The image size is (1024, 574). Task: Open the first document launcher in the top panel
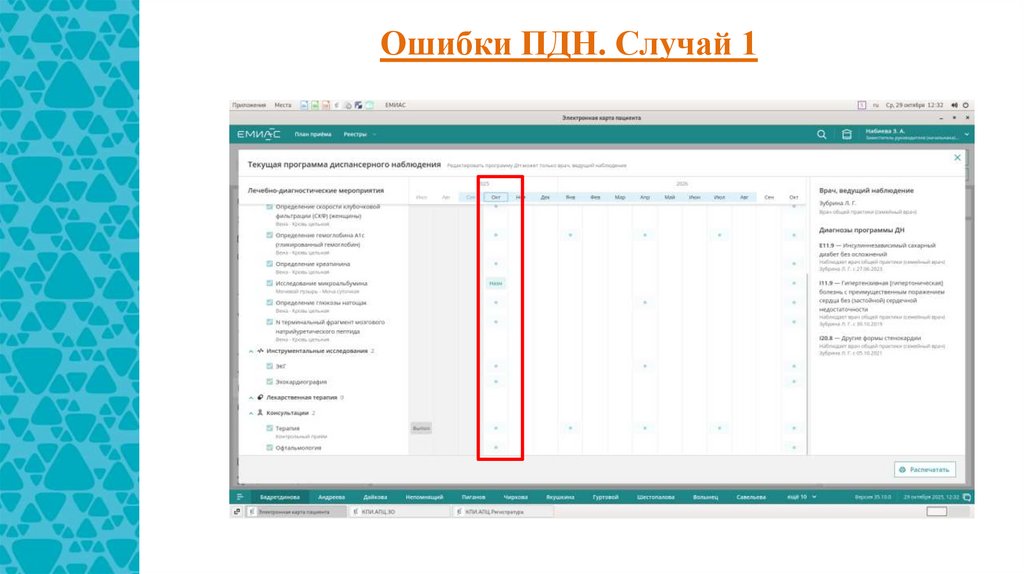(x=304, y=105)
